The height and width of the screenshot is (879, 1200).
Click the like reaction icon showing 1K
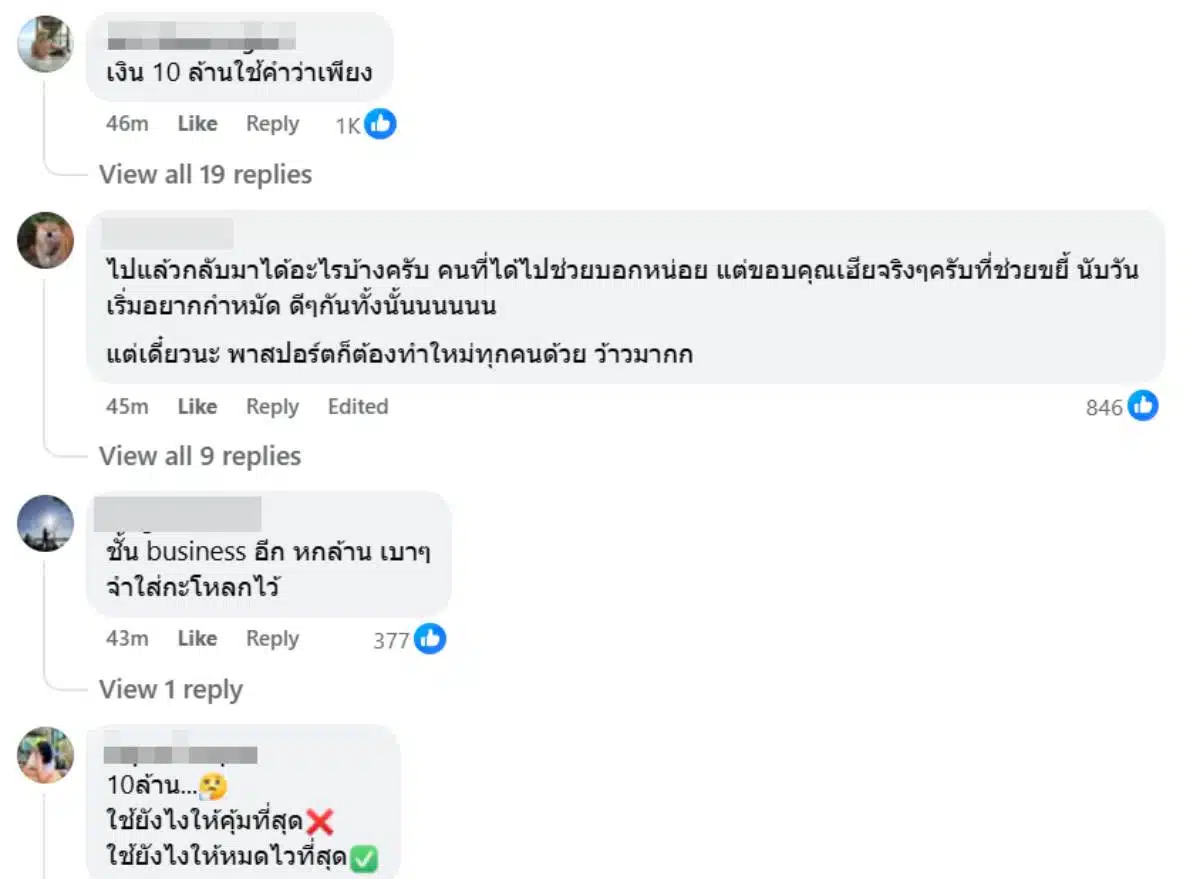coord(380,124)
